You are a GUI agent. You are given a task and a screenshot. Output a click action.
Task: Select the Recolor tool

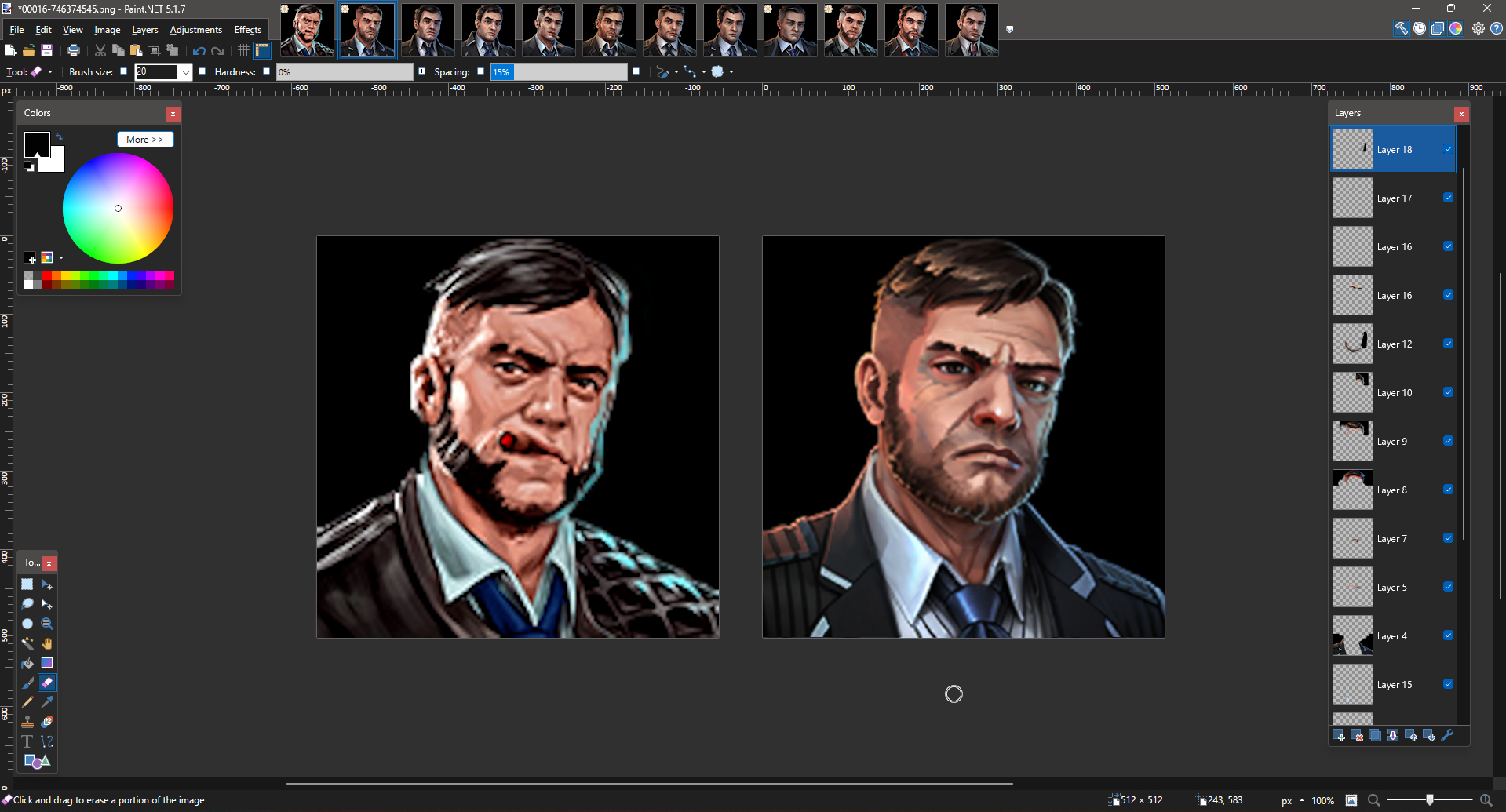click(47, 722)
